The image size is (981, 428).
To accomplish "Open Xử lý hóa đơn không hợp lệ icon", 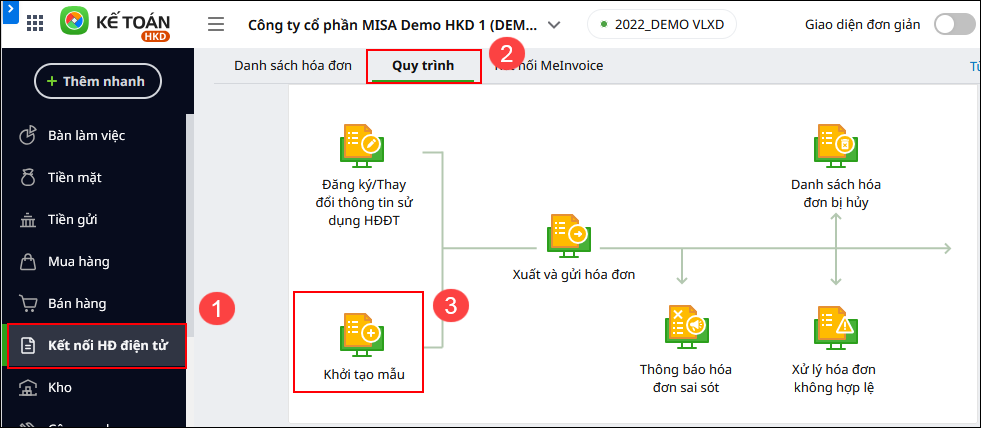I will pyautogui.click(x=836, y=327).
